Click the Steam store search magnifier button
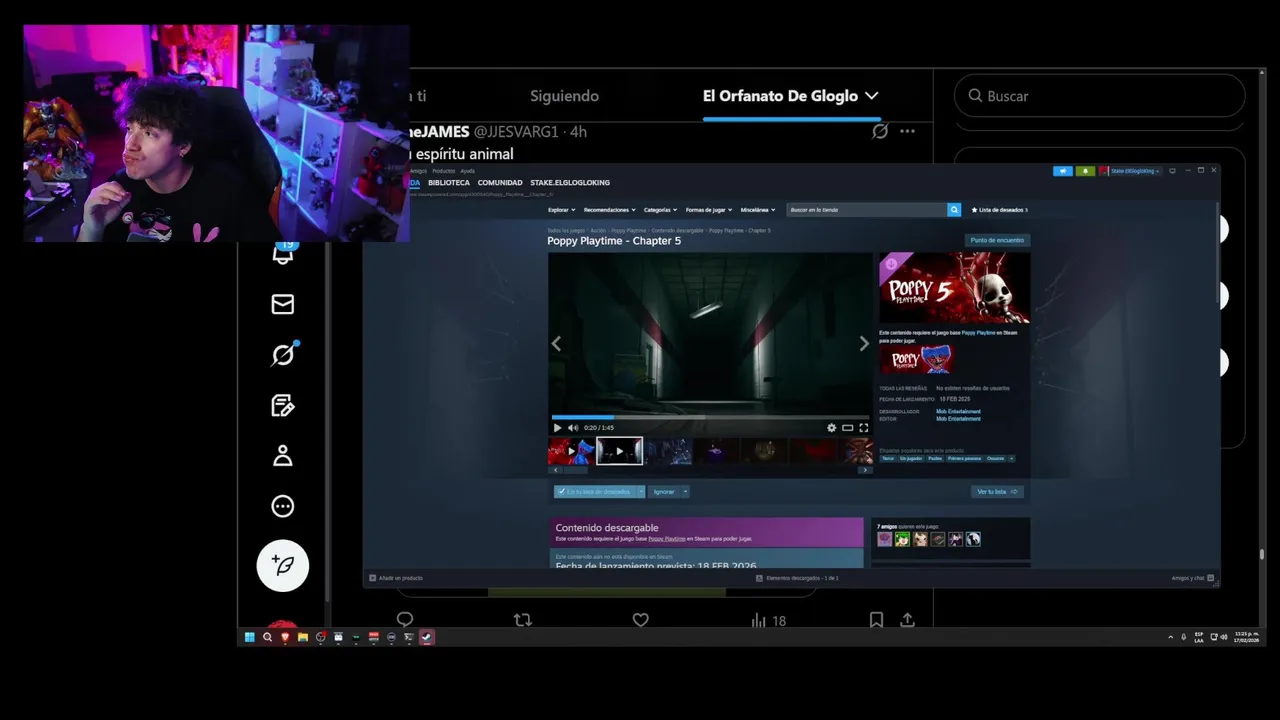 click(x=954, y=210)
